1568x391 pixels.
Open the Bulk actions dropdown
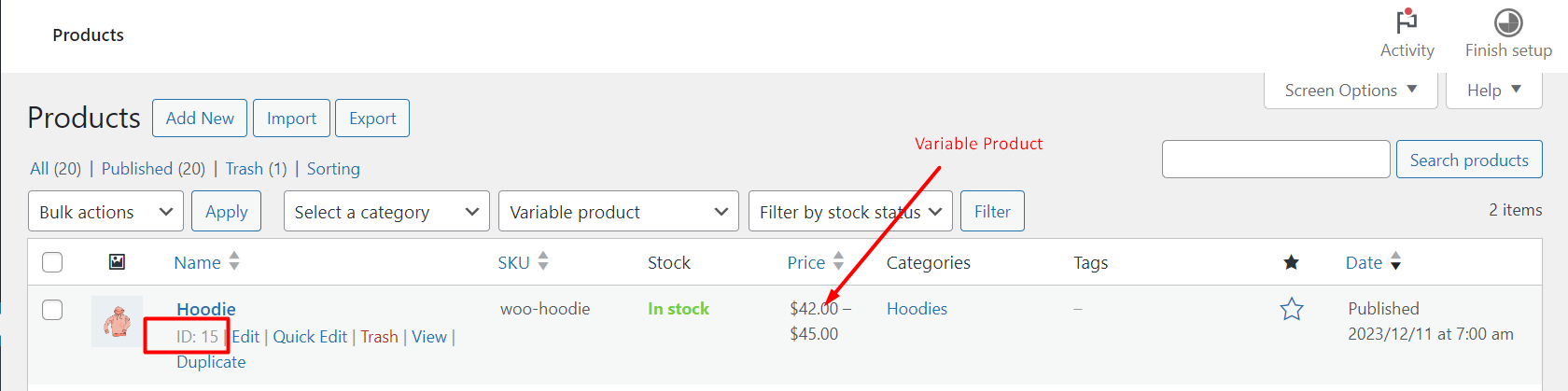point(105,212)
